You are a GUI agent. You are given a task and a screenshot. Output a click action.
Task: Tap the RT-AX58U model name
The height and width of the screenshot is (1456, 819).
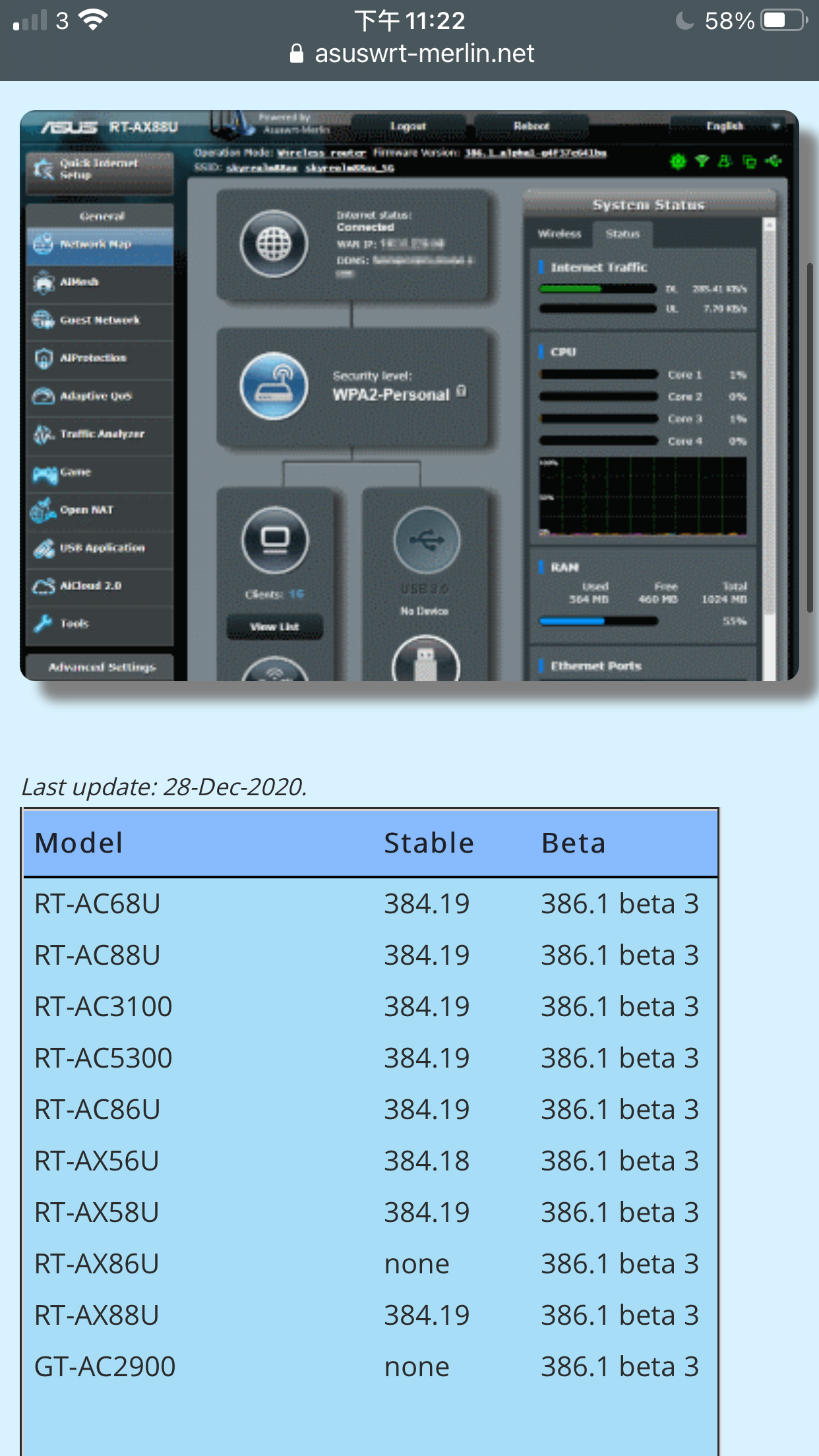[x=97, y=1213]
